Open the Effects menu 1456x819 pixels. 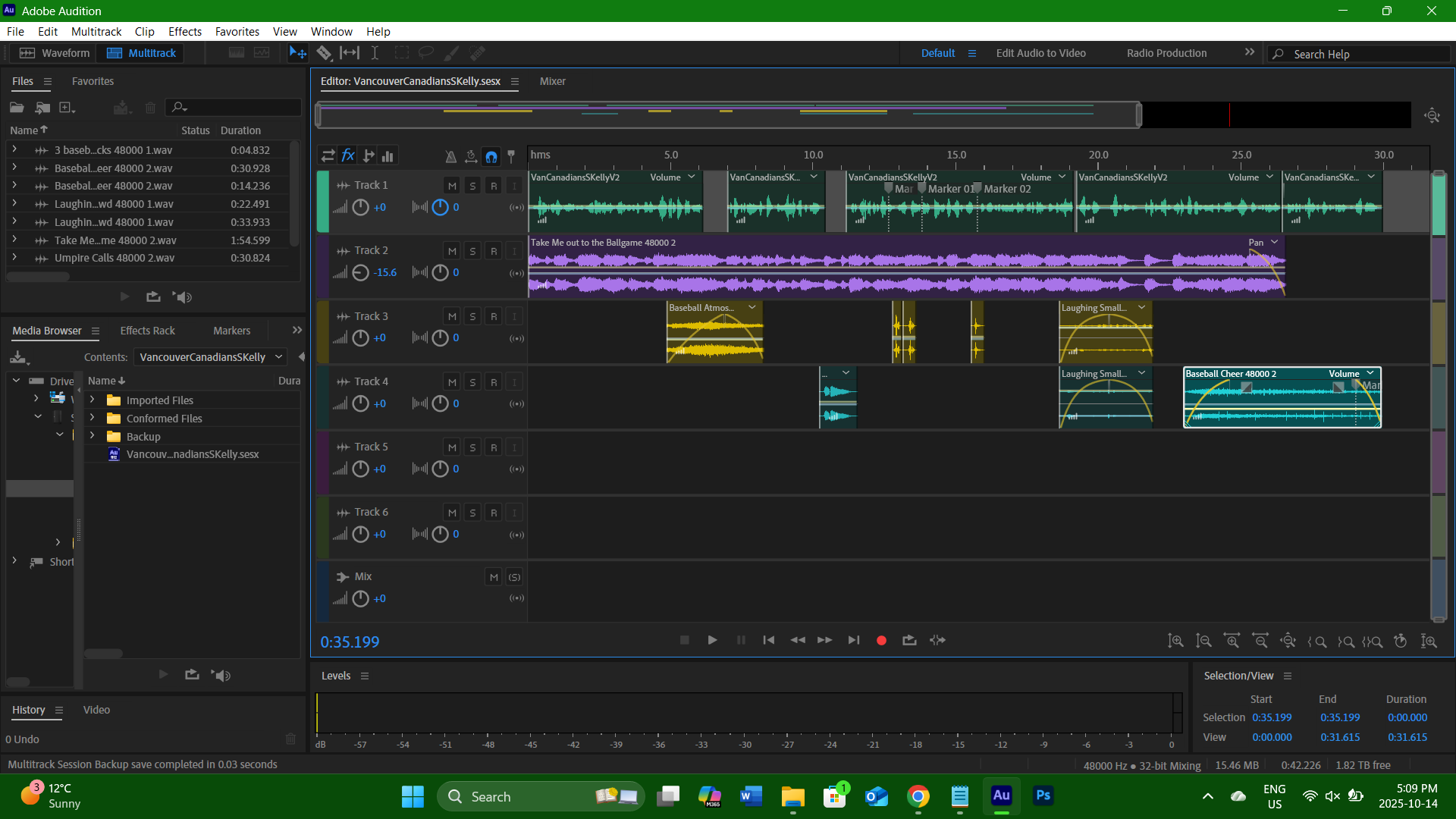[184, 32]
